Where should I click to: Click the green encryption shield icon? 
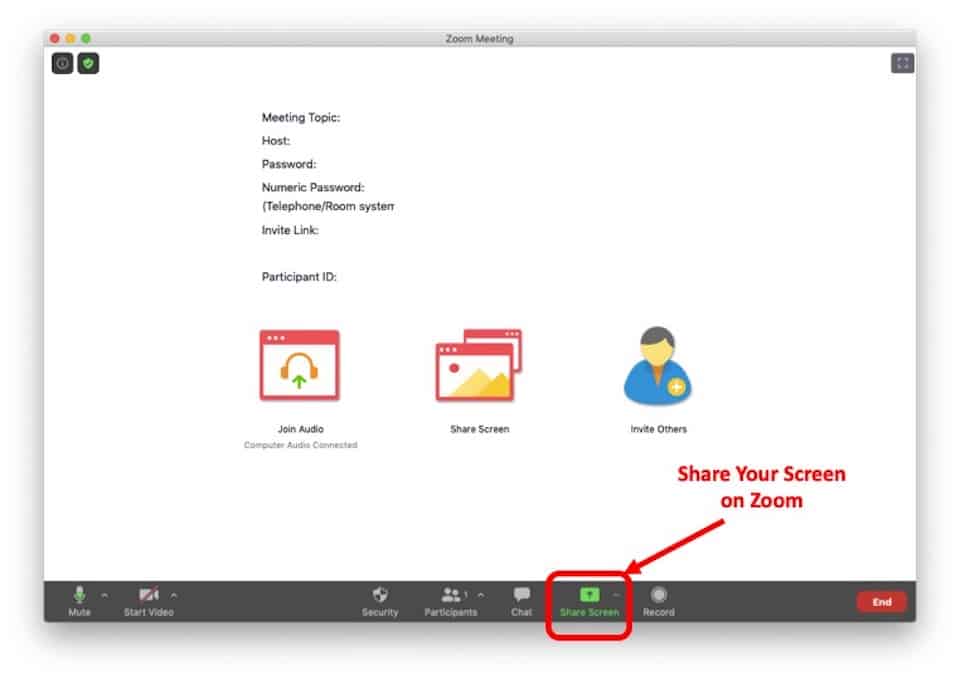[x=88, y=63]
